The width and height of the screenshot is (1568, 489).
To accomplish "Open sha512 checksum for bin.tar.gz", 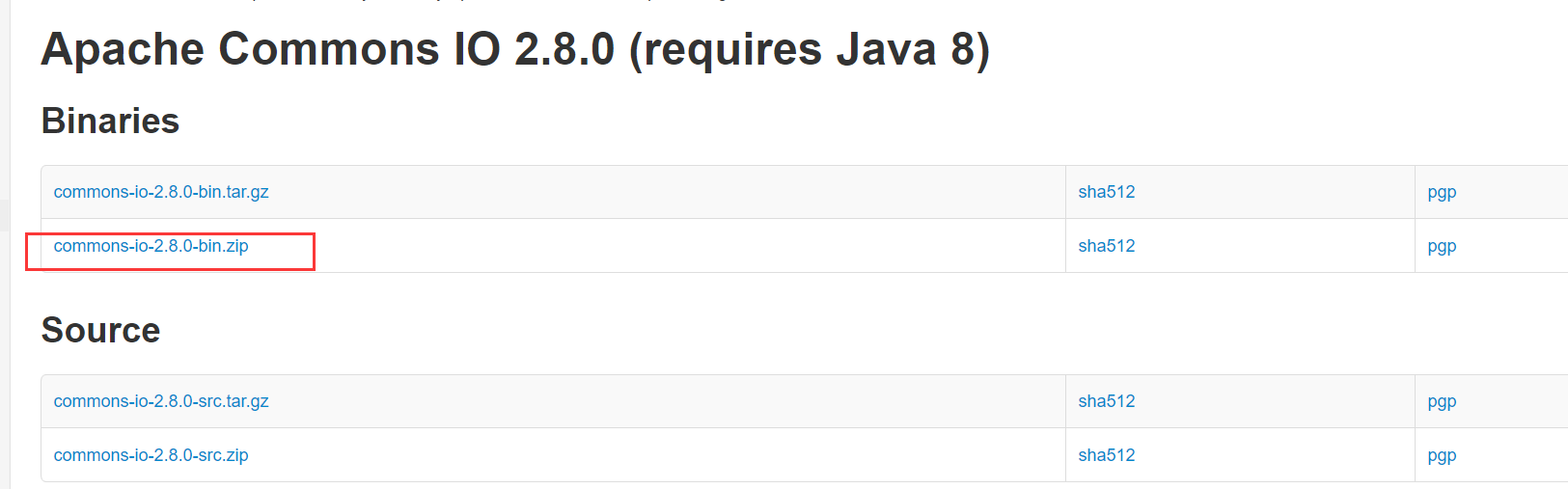I will coord(1107,192).
